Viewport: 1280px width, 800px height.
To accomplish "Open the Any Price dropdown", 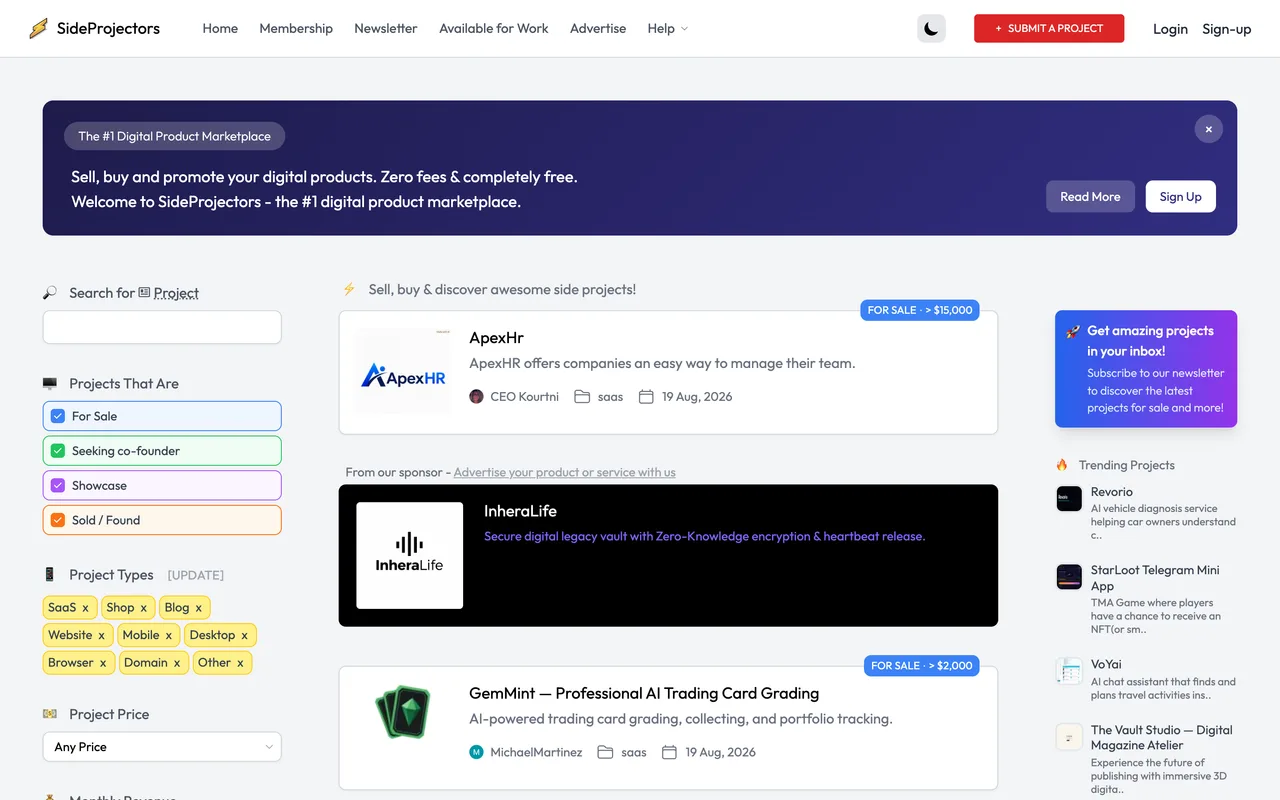I will coord(162,747).
